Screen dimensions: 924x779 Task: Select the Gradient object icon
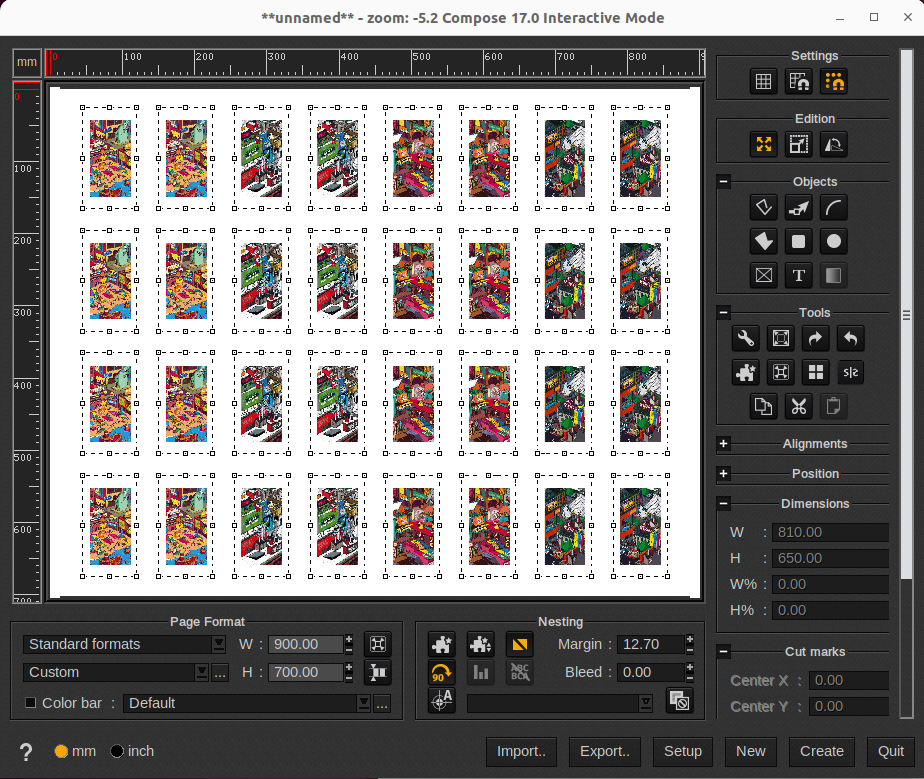[833, 275]
